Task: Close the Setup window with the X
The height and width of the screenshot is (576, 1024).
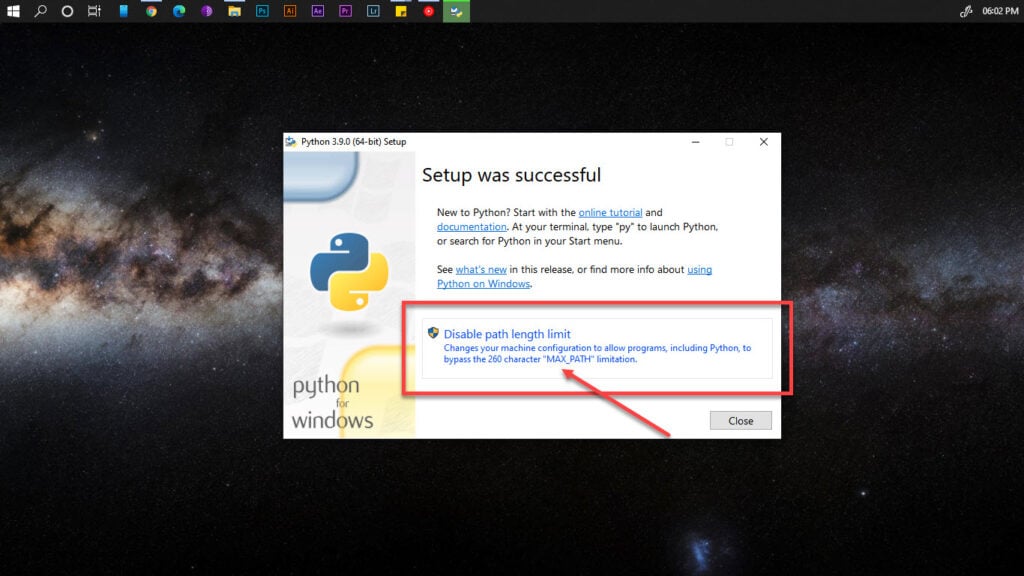Action: coord(763,142)
